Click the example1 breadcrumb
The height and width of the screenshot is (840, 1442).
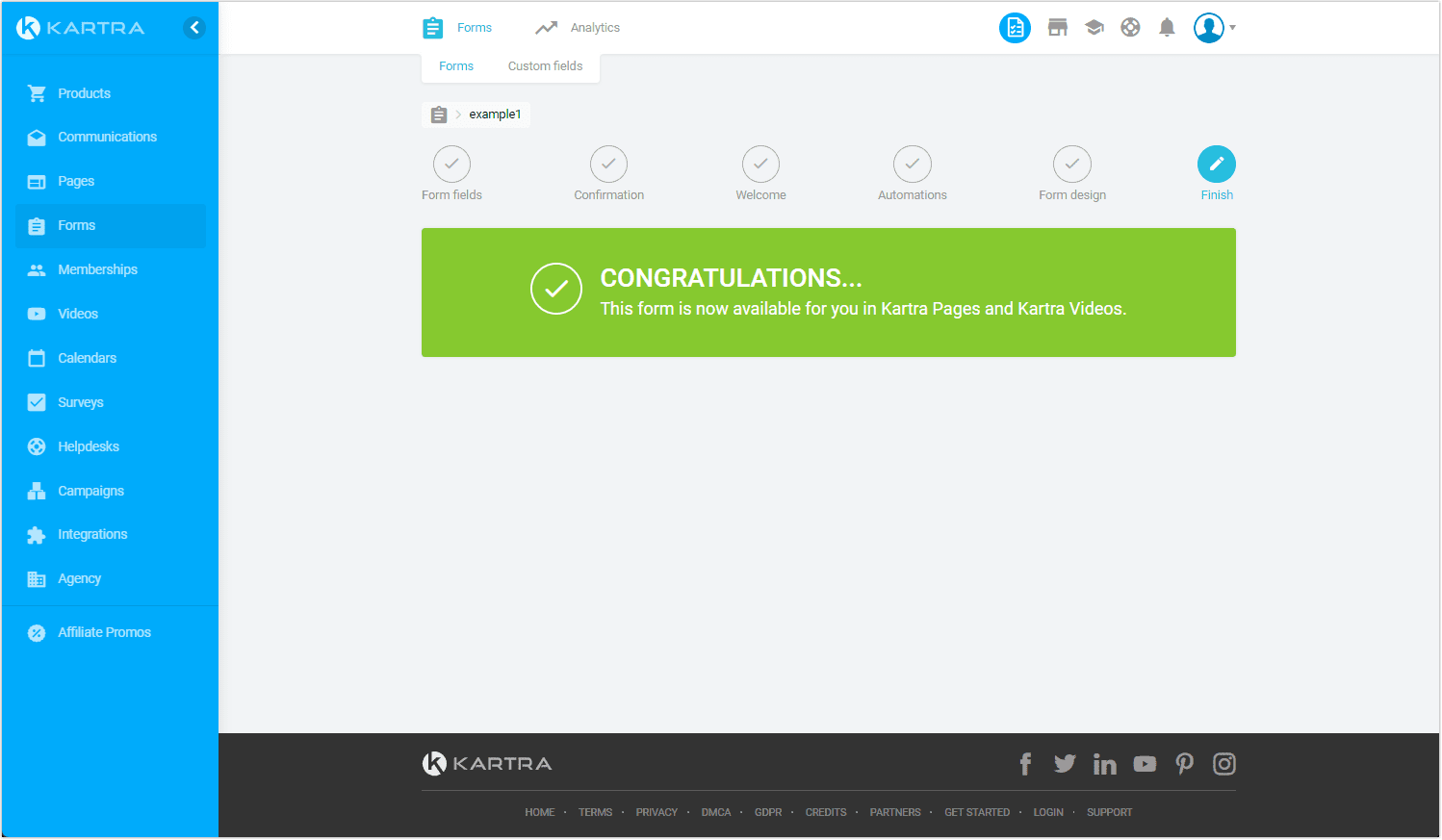(x=495, y=115)
